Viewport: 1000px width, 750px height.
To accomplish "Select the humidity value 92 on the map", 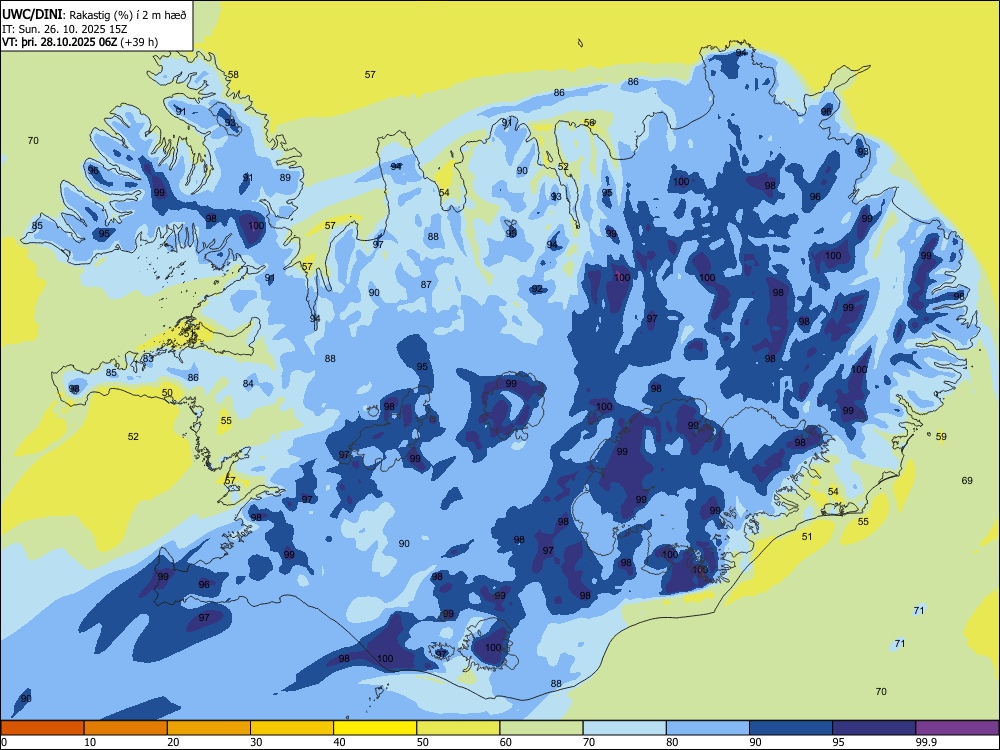I will click(537, 288).
